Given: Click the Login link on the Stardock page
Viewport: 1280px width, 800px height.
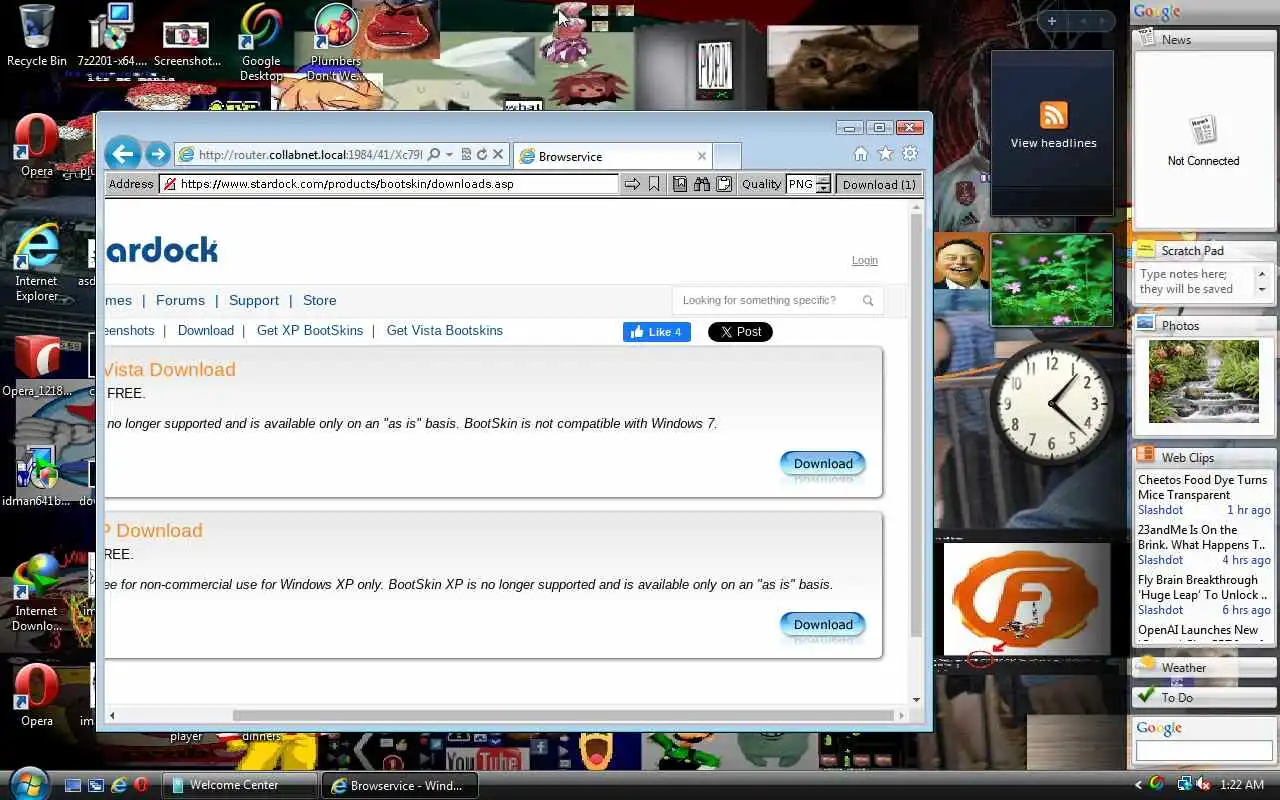Looking at the screenshot, I should click(865, 260).
